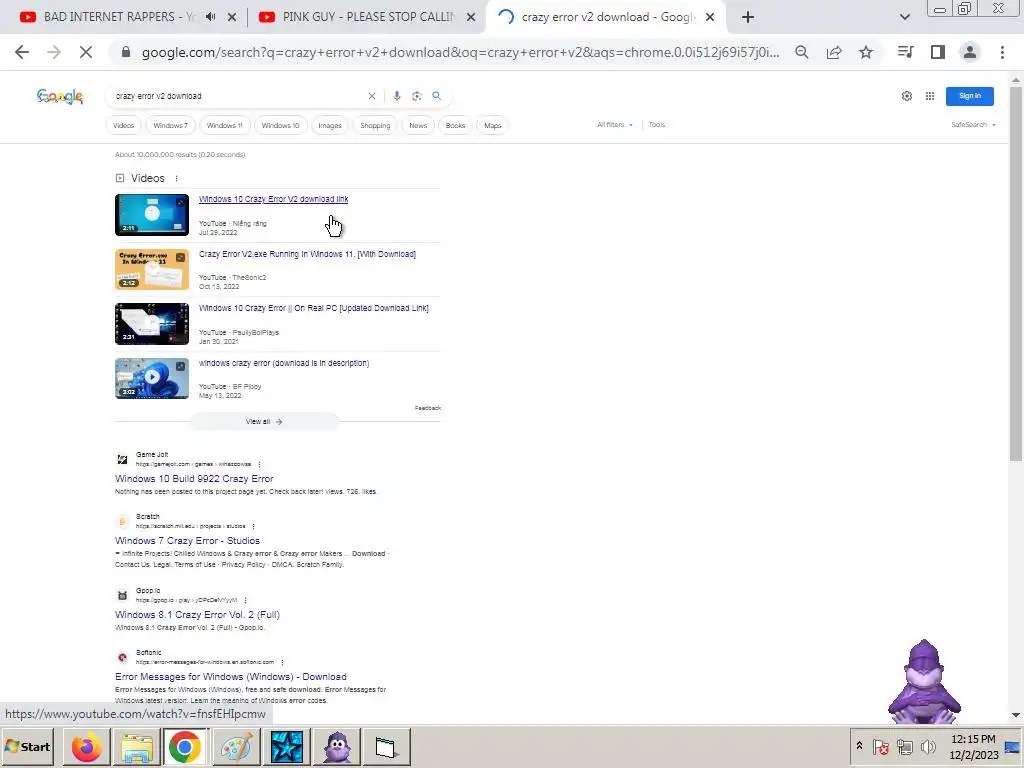The width and height of the screenshot is (1024, 768).
Task: Open options dots for Gpop.io result
Action: point(246,600)
